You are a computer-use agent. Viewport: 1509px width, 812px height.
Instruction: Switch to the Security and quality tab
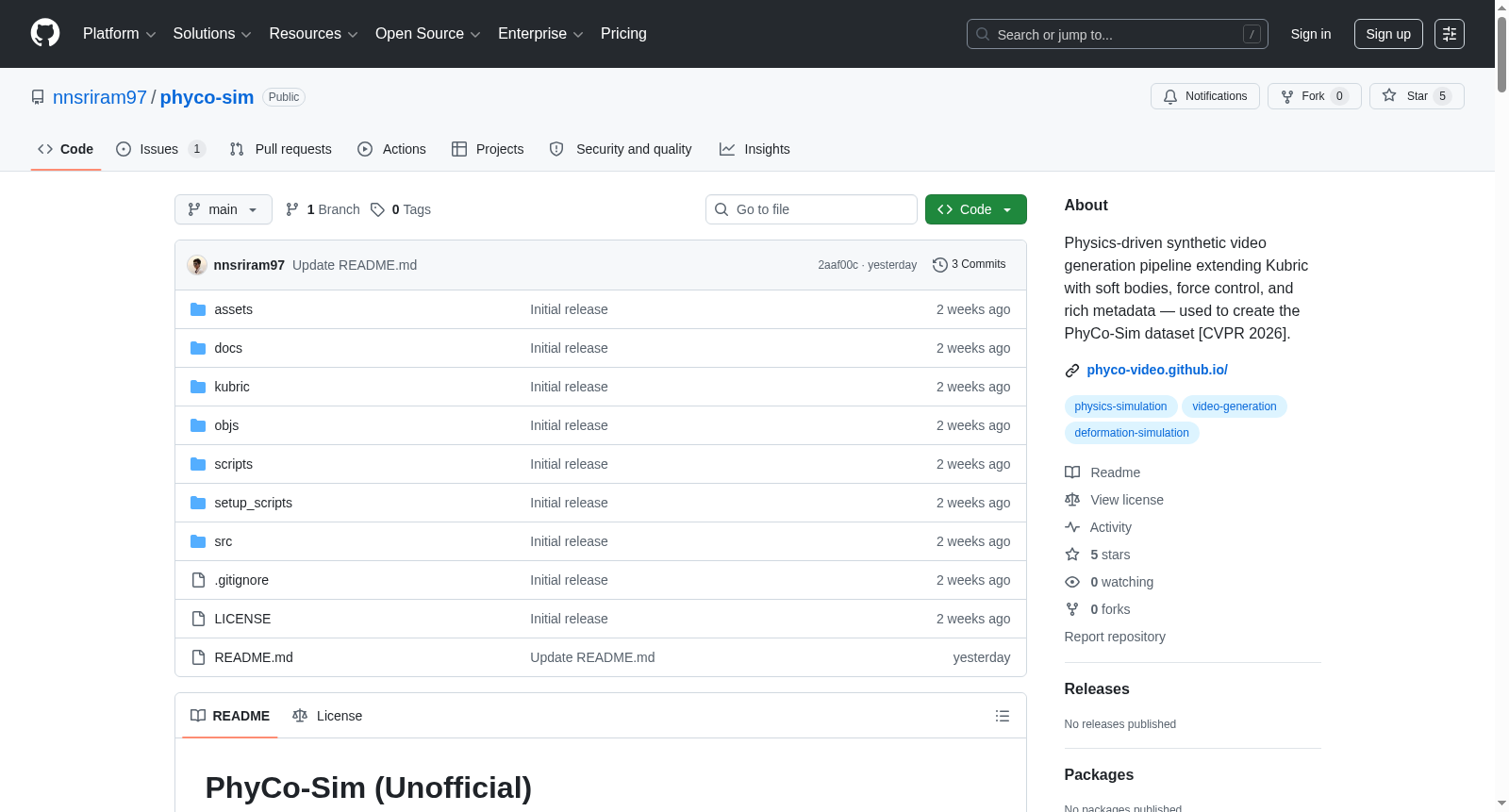click(x=621, y=149)
